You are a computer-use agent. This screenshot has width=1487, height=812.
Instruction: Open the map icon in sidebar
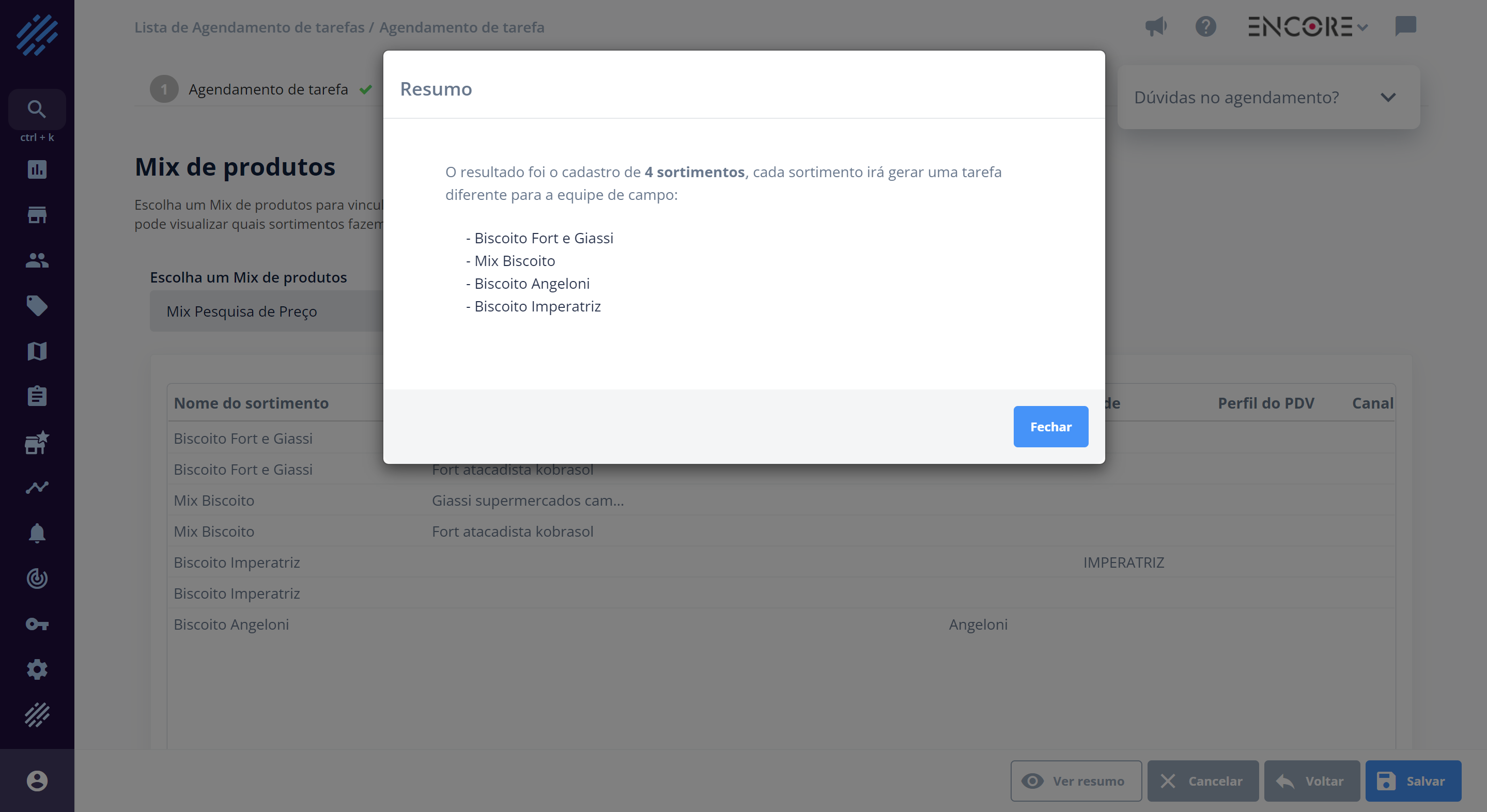[37, 351]
